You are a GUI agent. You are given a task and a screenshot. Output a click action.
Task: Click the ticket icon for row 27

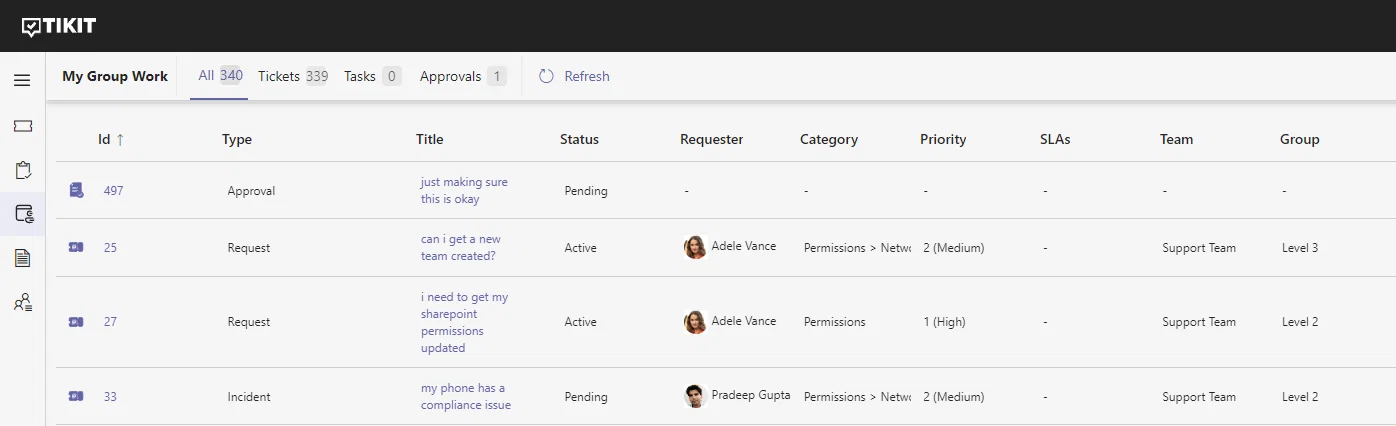click(76, 322)
